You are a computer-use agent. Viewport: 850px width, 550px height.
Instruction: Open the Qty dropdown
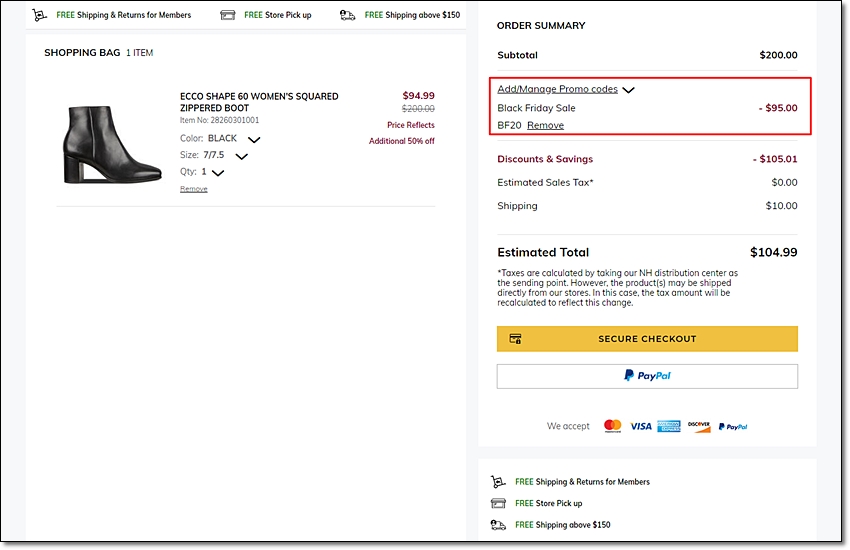tap(217, 173)
